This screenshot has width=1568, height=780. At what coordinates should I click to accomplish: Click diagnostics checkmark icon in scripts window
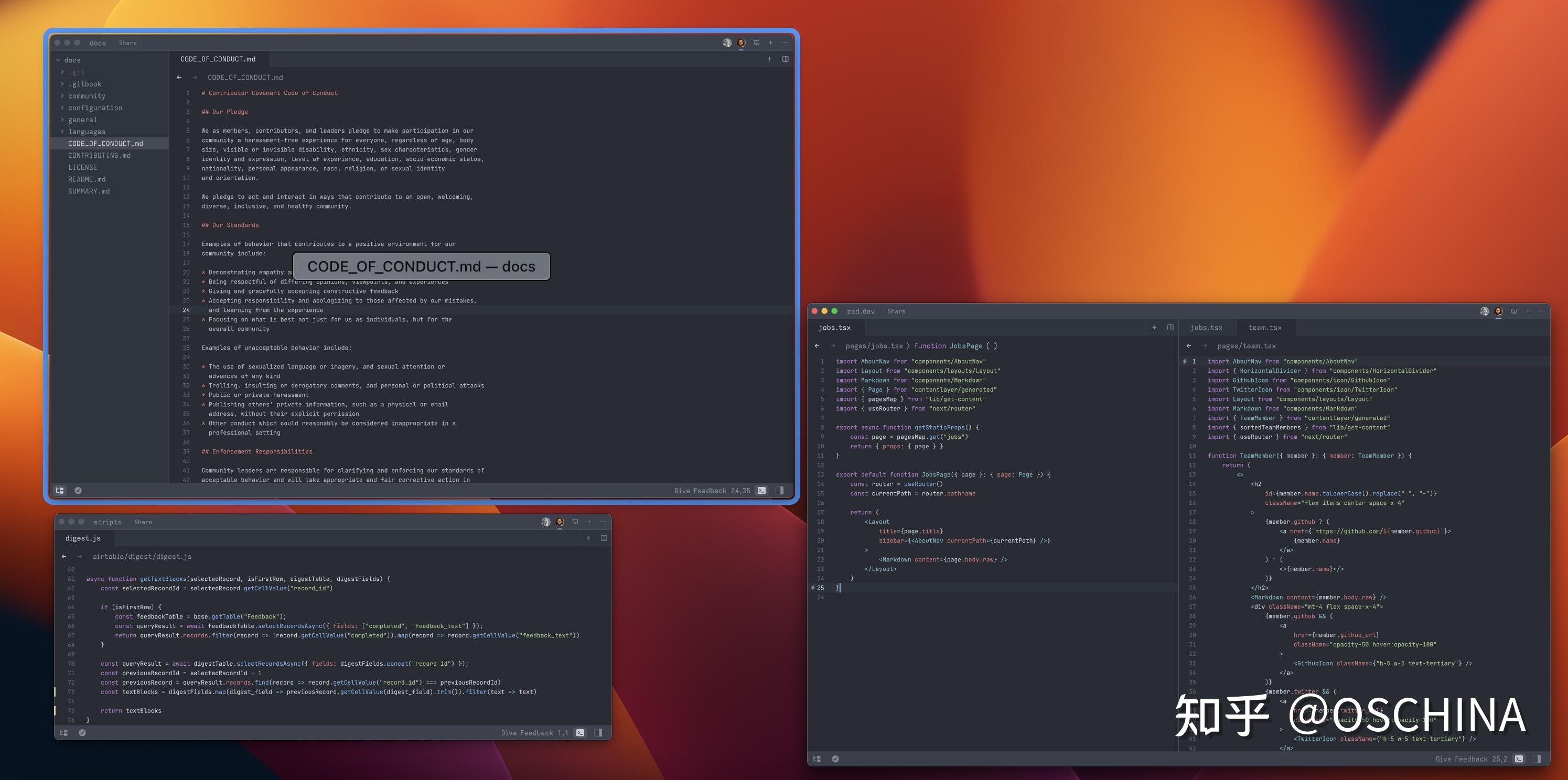click(x=82, y=732)
